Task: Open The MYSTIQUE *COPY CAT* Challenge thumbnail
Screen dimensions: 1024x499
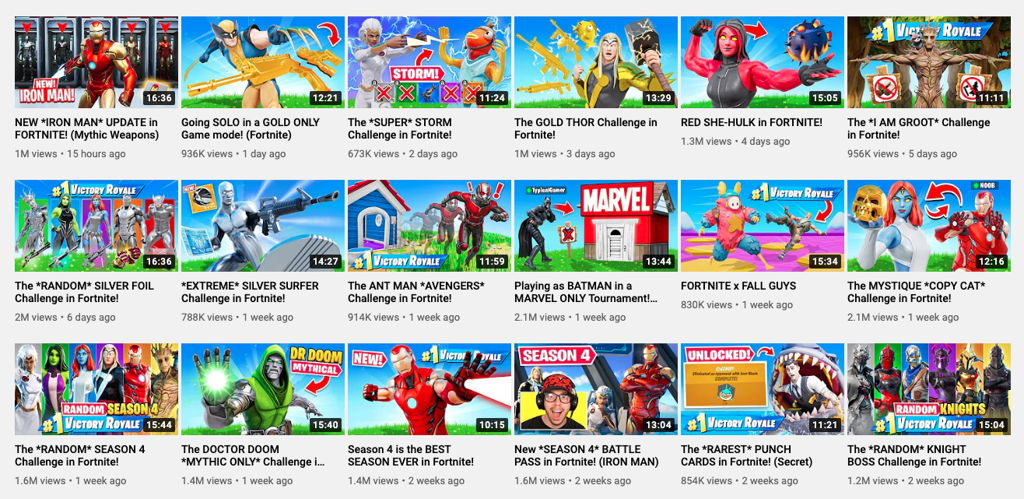Action: coord(929,226)
